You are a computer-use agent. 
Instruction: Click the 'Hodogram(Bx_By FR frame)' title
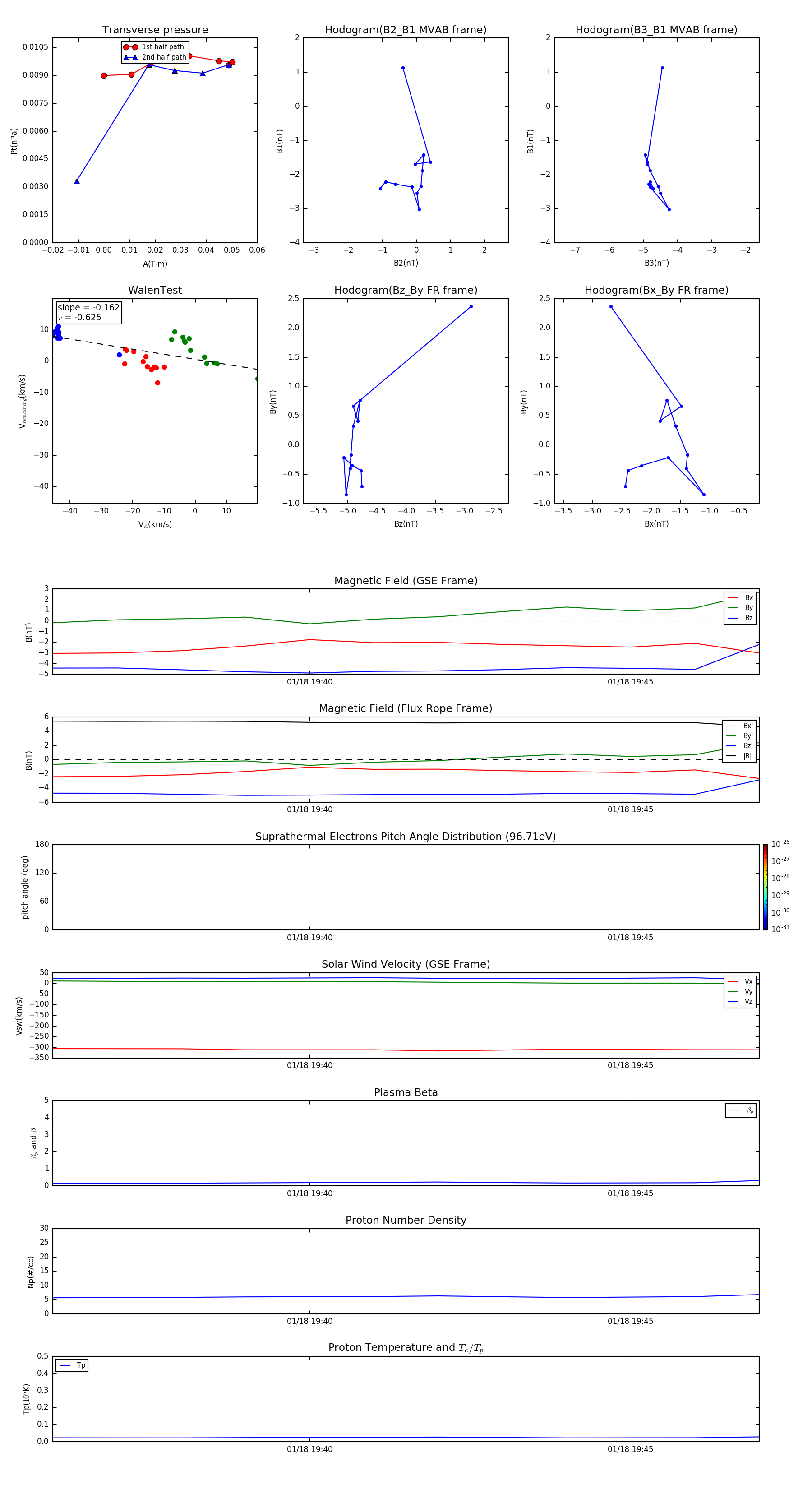pyautogui.click(x=656, y=290)
